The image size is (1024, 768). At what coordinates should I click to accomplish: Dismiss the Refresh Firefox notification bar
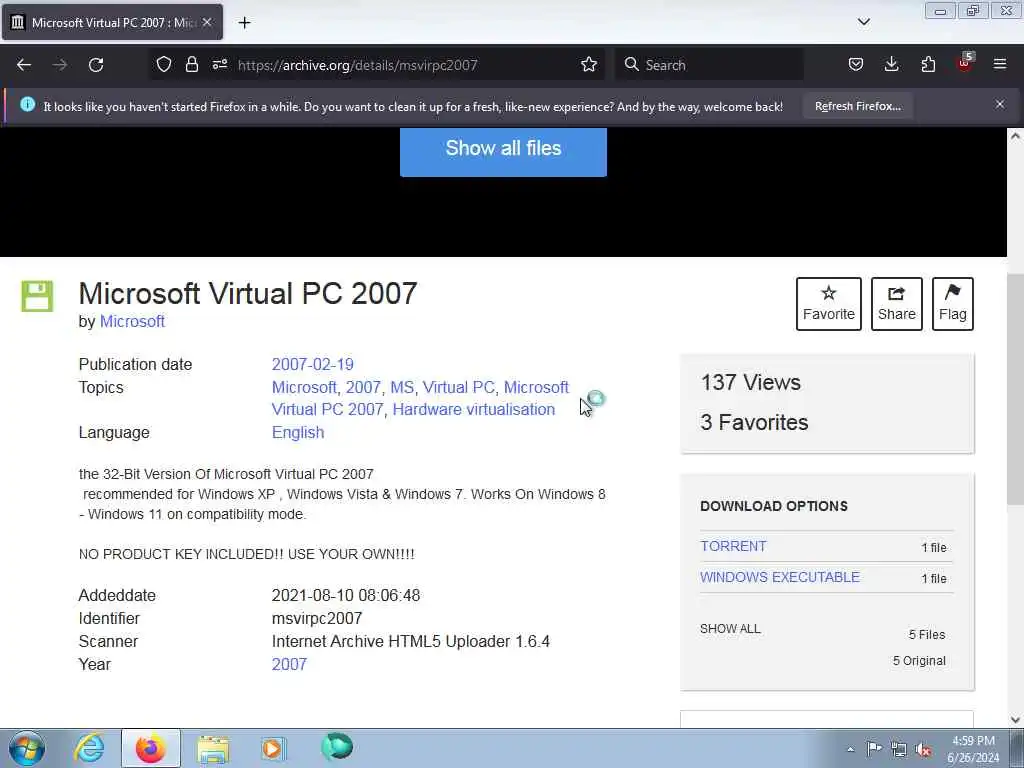(1000, 104)
